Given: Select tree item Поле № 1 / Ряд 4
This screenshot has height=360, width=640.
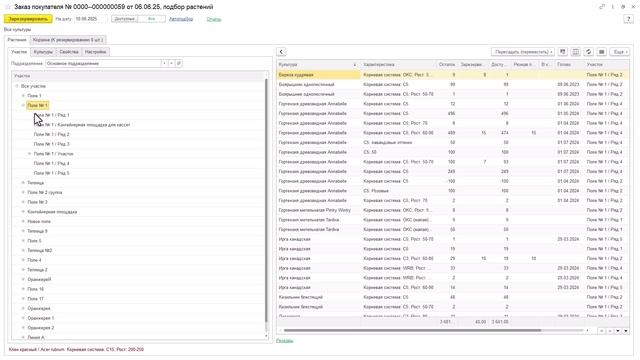Looking at the screenshot, I should [x=52, y=164].
